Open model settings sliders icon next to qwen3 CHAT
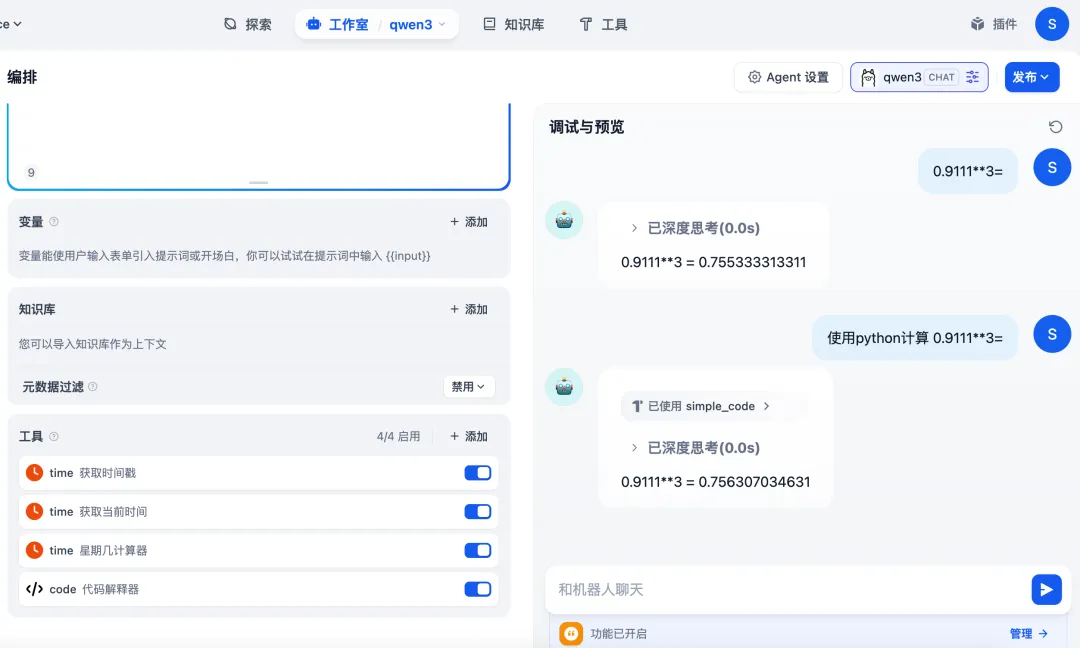The image size is (1080, 648). coord(971,77)
